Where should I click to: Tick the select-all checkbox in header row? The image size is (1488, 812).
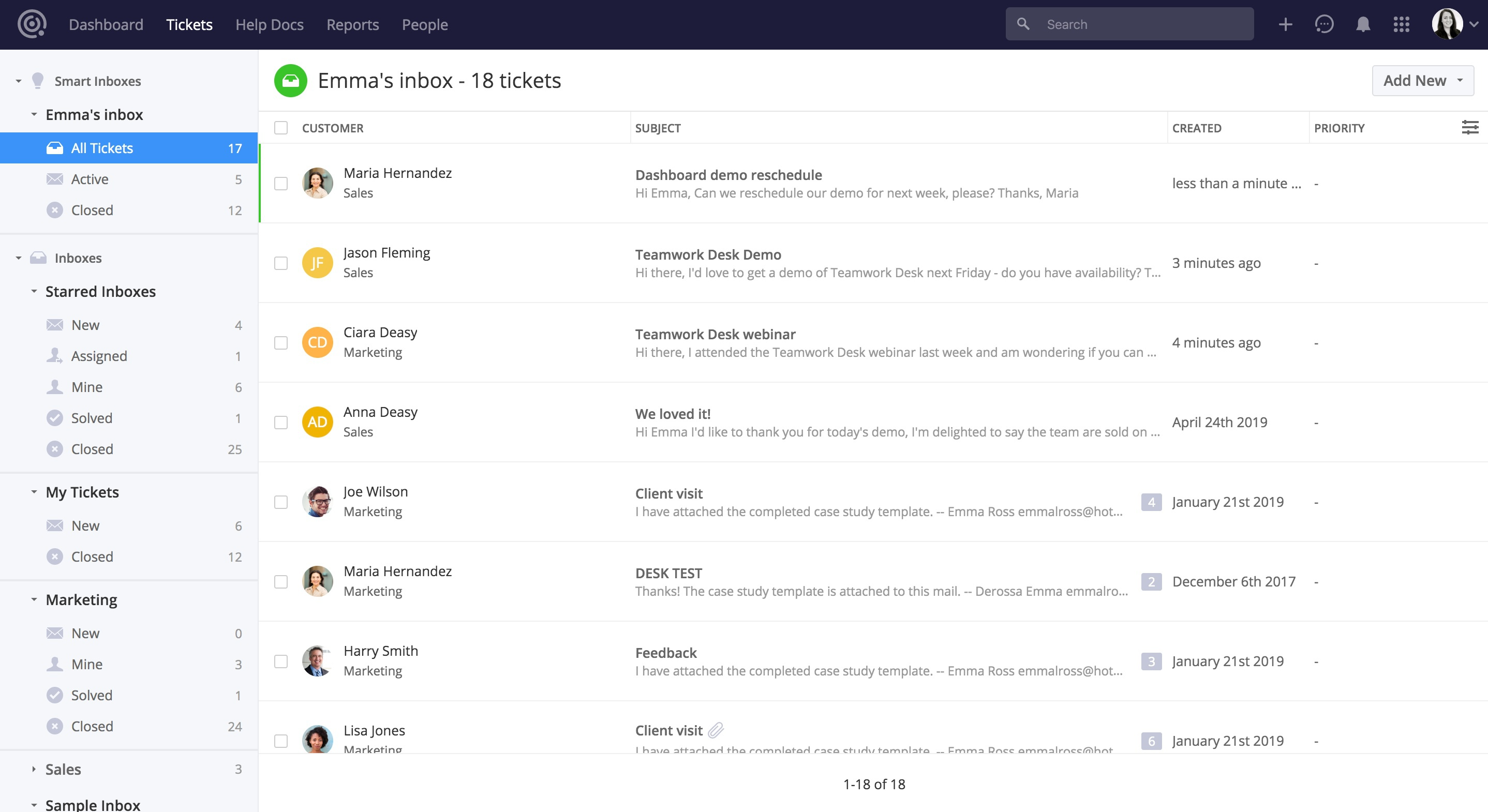[281, 128]
